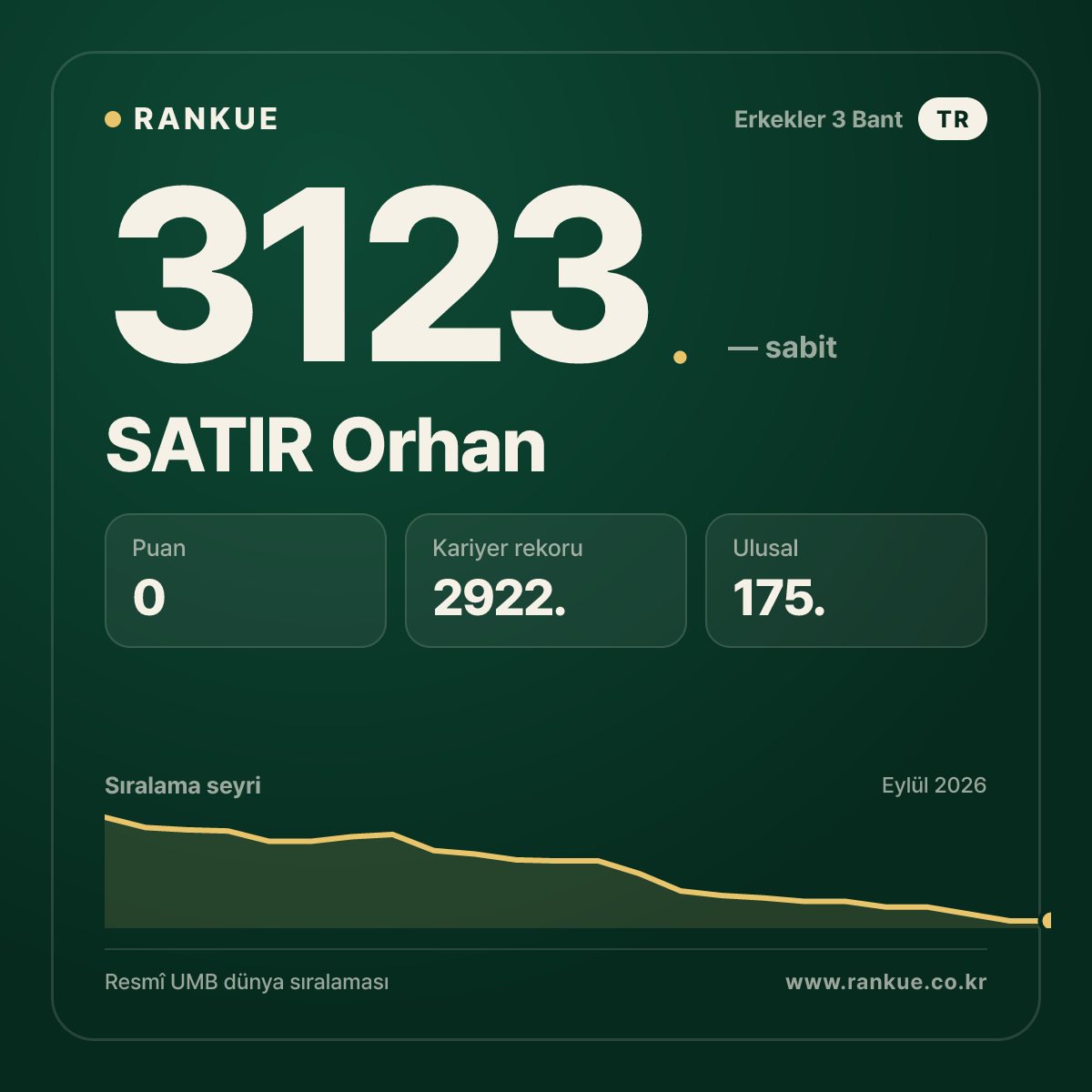Click the Resmî UMB dünya sıralaması caption
The height and width of the screenshot is (1092, 1092).
247,983
